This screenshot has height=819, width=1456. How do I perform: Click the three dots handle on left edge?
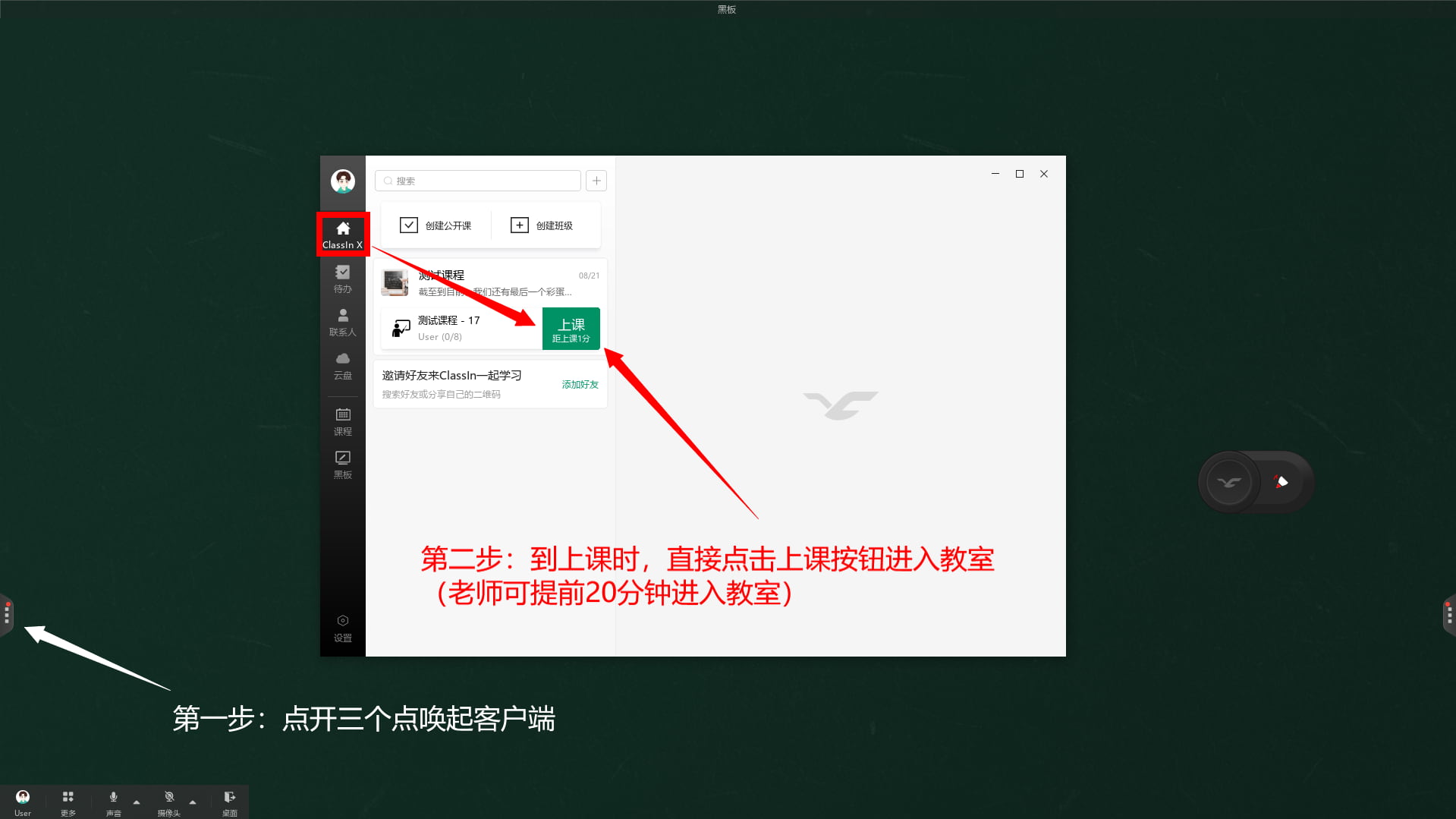pos(7,613)
